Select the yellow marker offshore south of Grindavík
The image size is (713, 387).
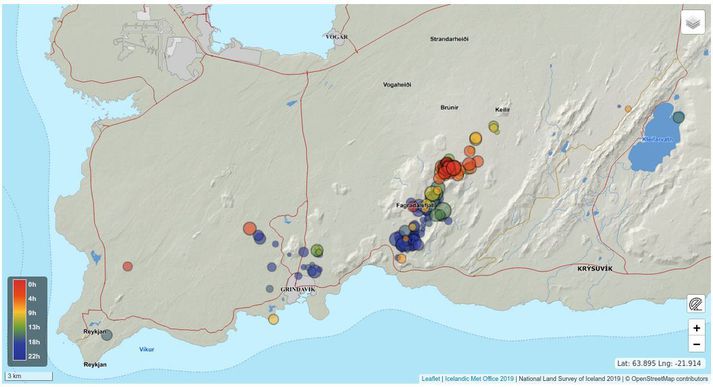[x=273, y=319]
